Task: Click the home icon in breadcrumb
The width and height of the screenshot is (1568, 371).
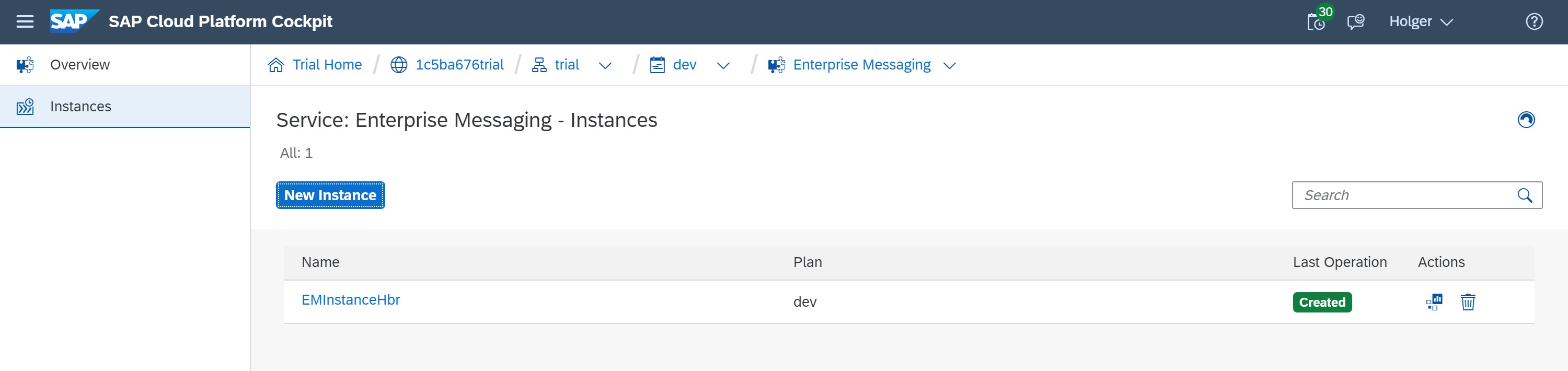Action: (x=276, y=64)
